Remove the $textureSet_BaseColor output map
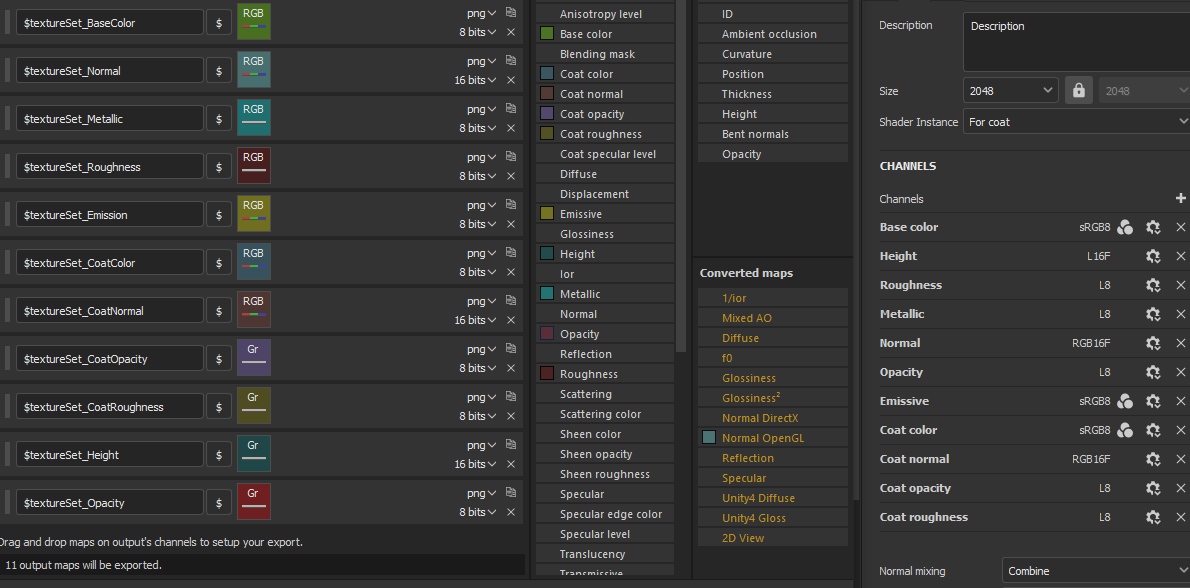This screenshot has height=588, width=1190. click(511, 32)
